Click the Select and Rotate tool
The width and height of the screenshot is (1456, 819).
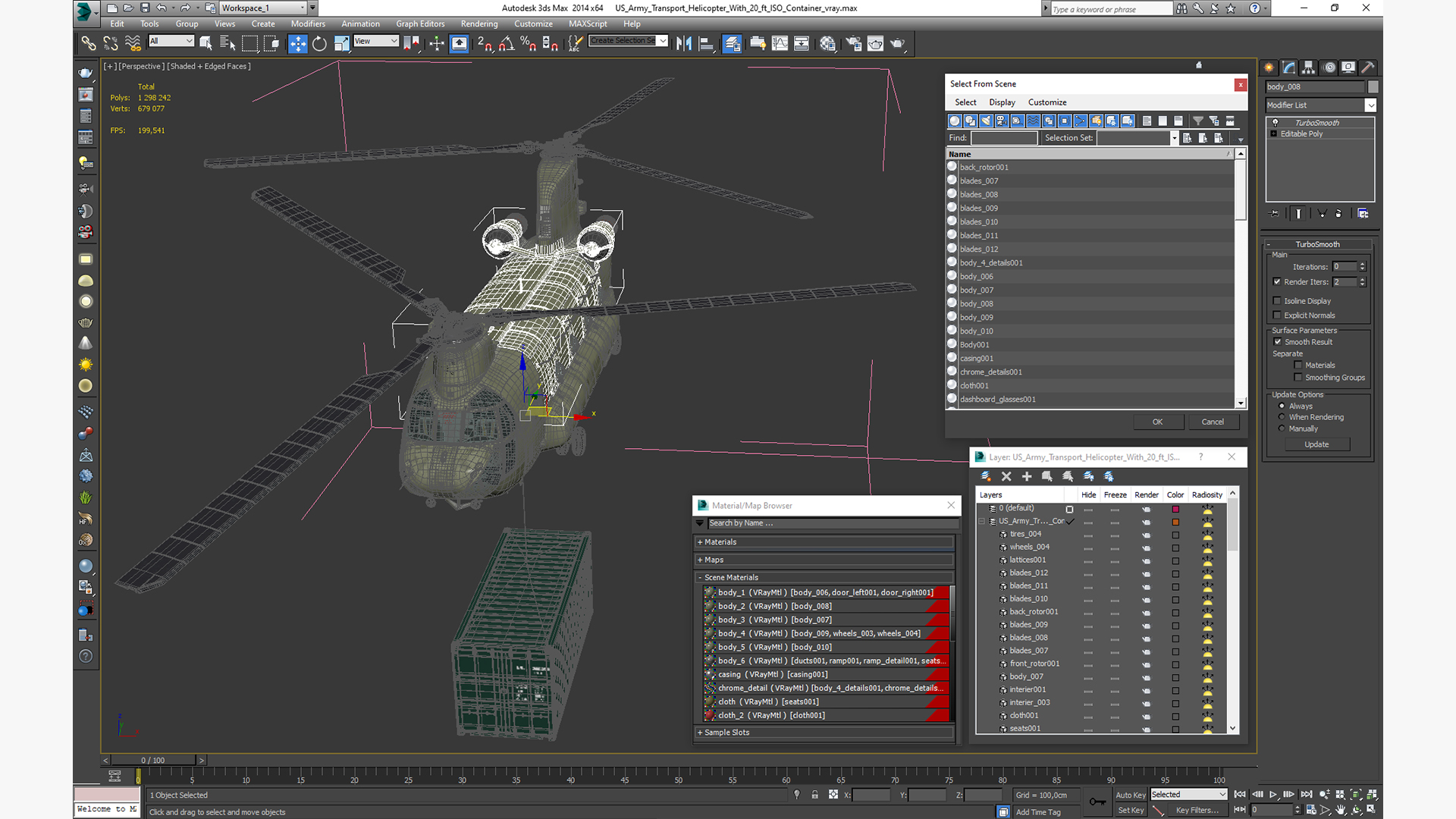(319, 44)
